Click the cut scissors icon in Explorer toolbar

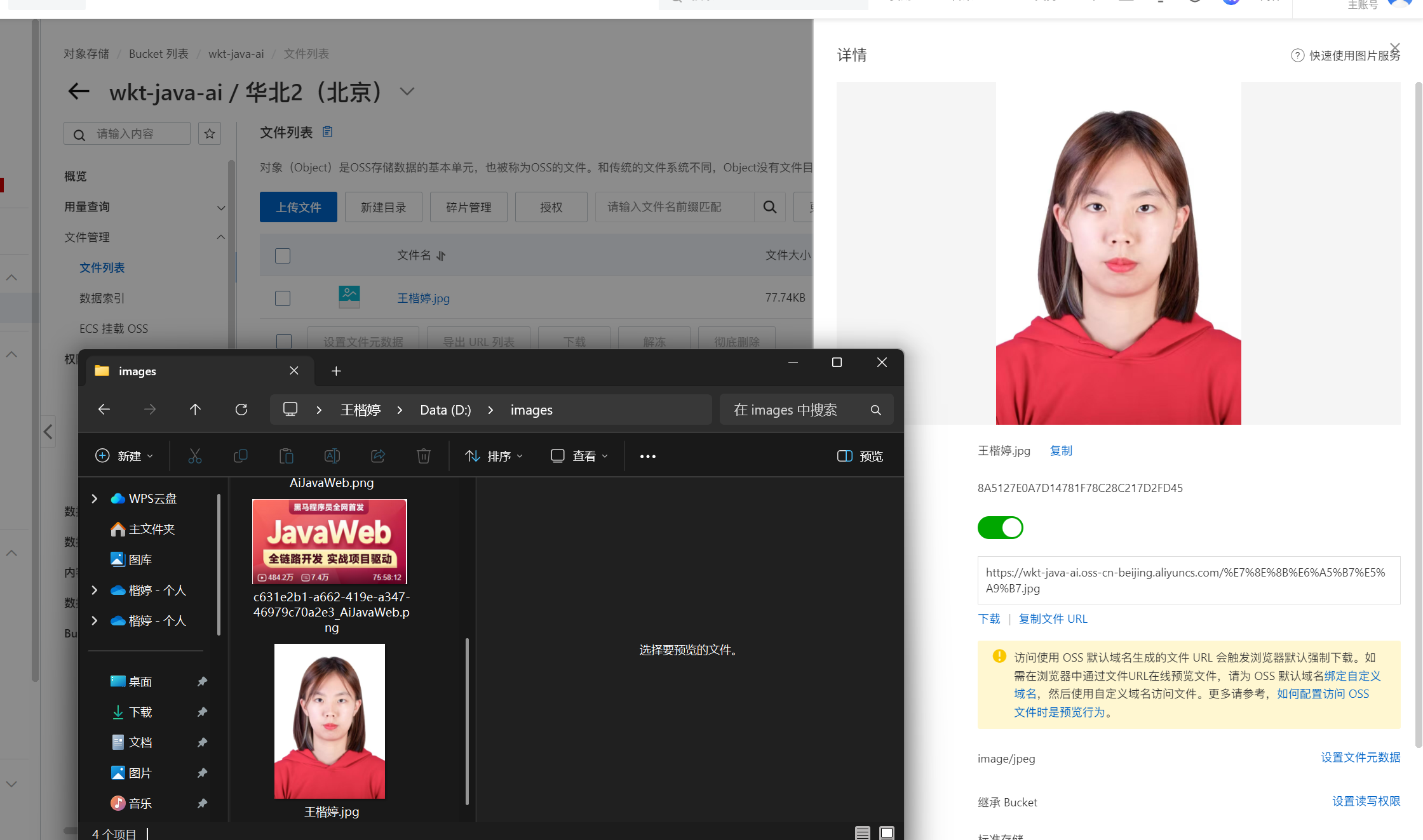(x=195, y=456)
